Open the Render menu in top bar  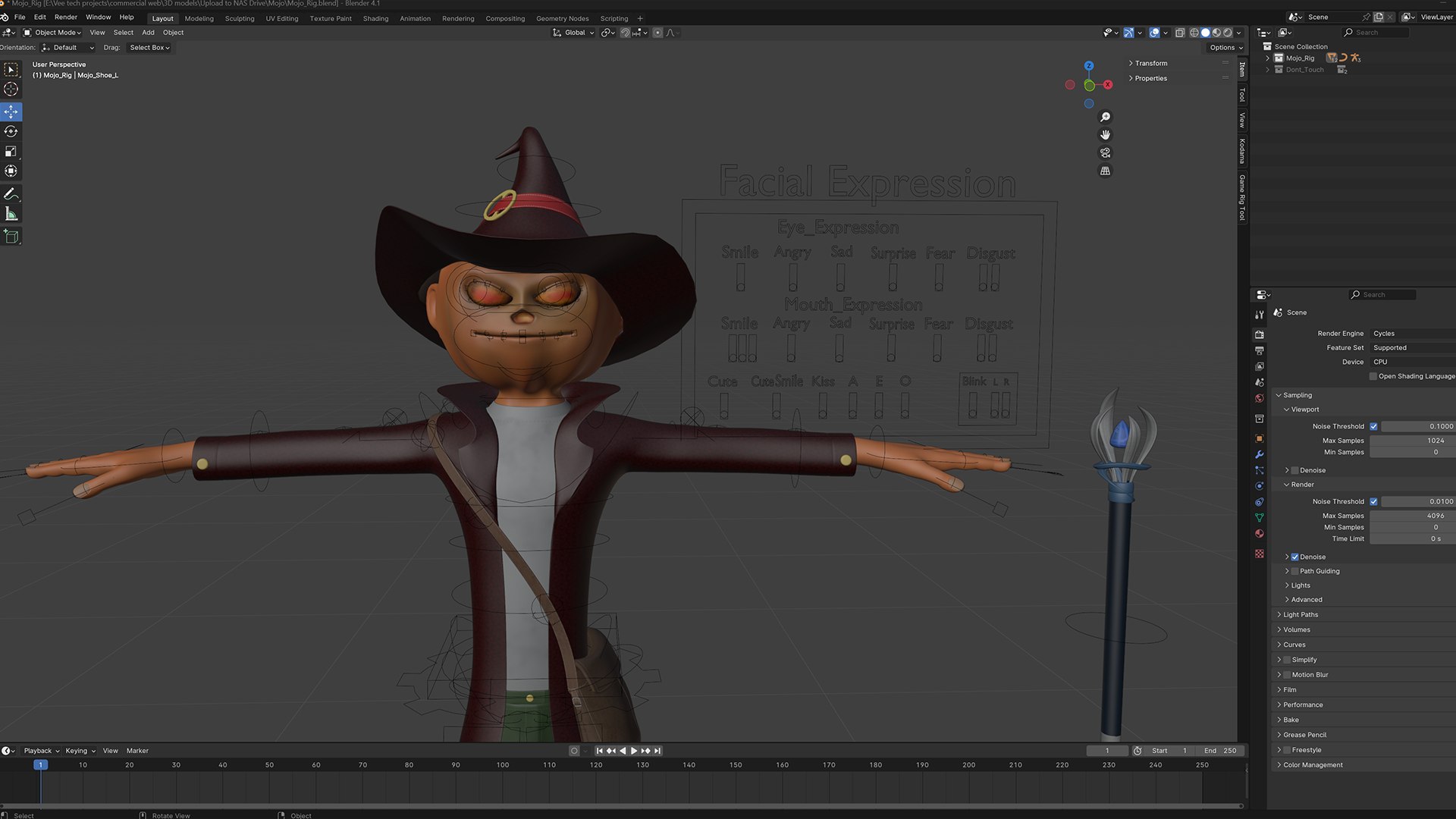click(x=65, y=17)
